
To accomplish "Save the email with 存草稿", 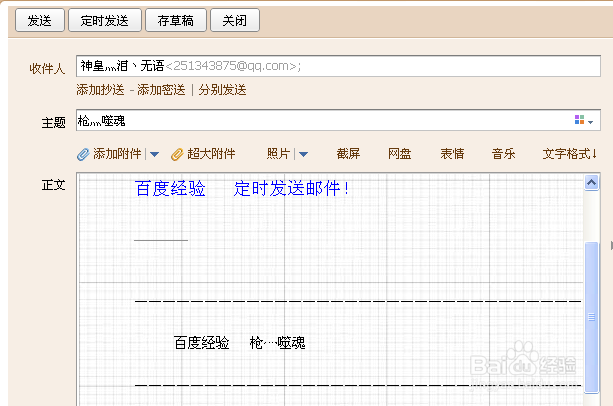I will coord(176,20).
